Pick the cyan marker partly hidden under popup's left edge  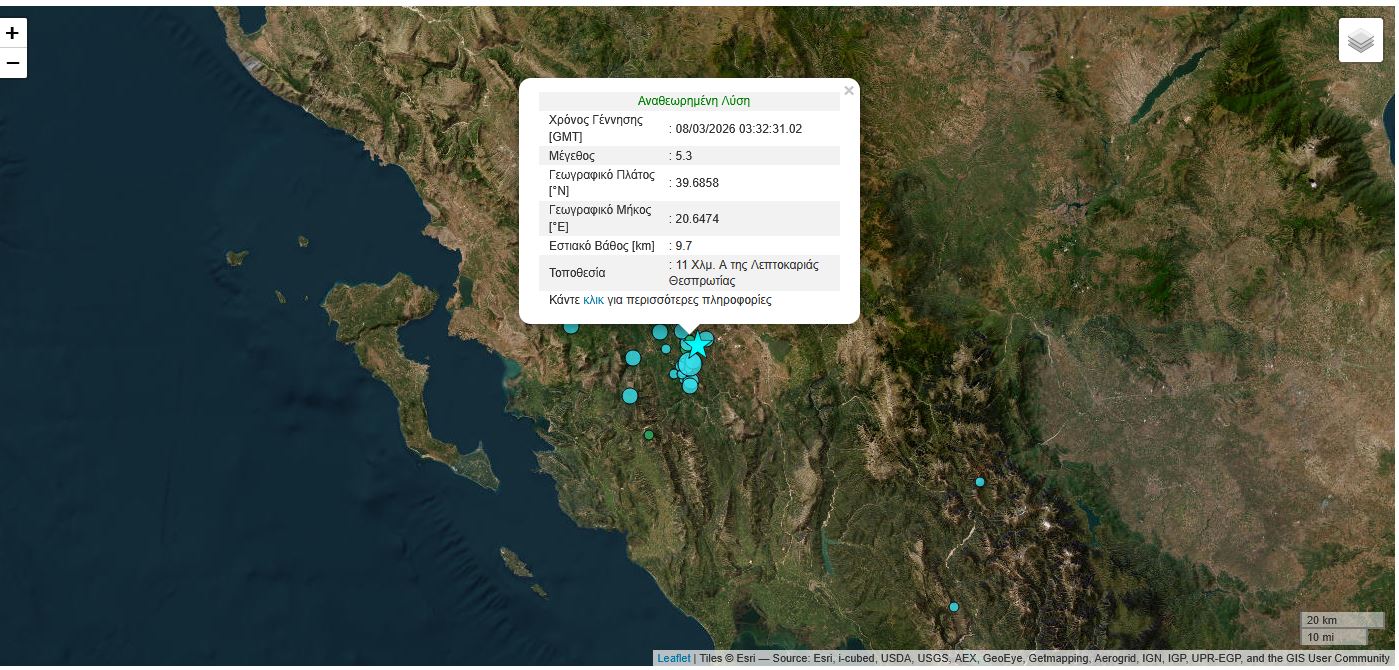(571, 326)
